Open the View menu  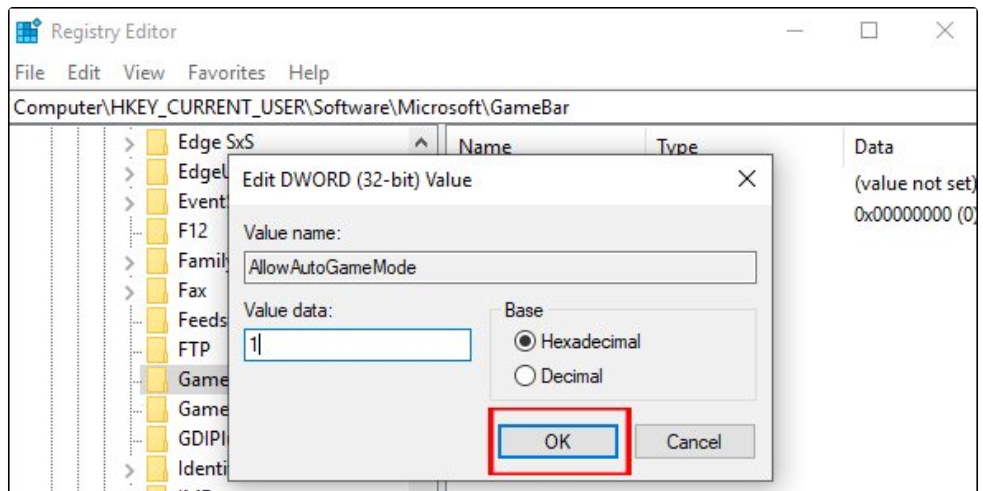coord(141,73)
